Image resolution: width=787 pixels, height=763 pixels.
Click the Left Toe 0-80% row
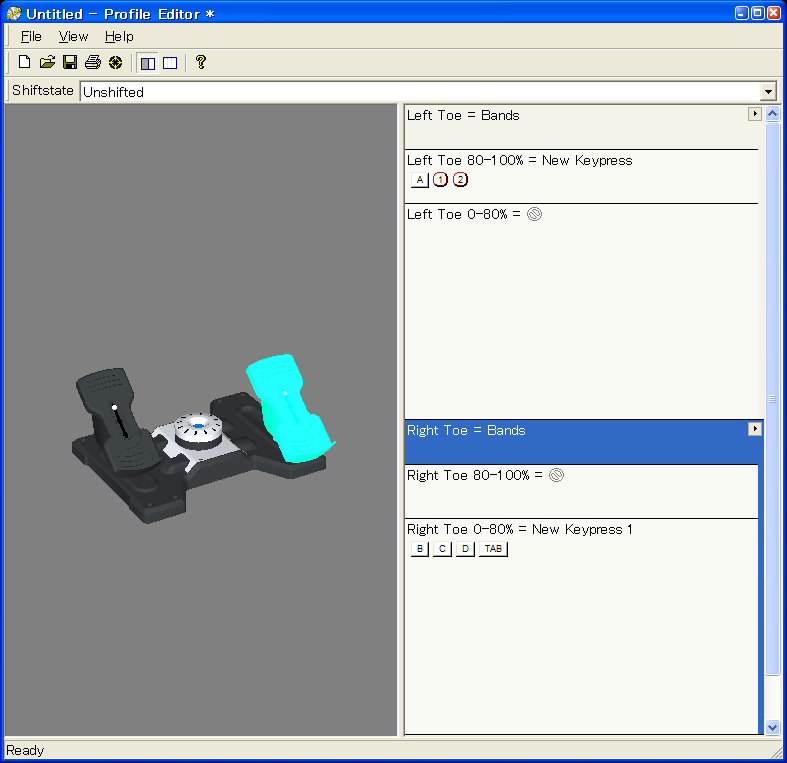click(581, 311)
